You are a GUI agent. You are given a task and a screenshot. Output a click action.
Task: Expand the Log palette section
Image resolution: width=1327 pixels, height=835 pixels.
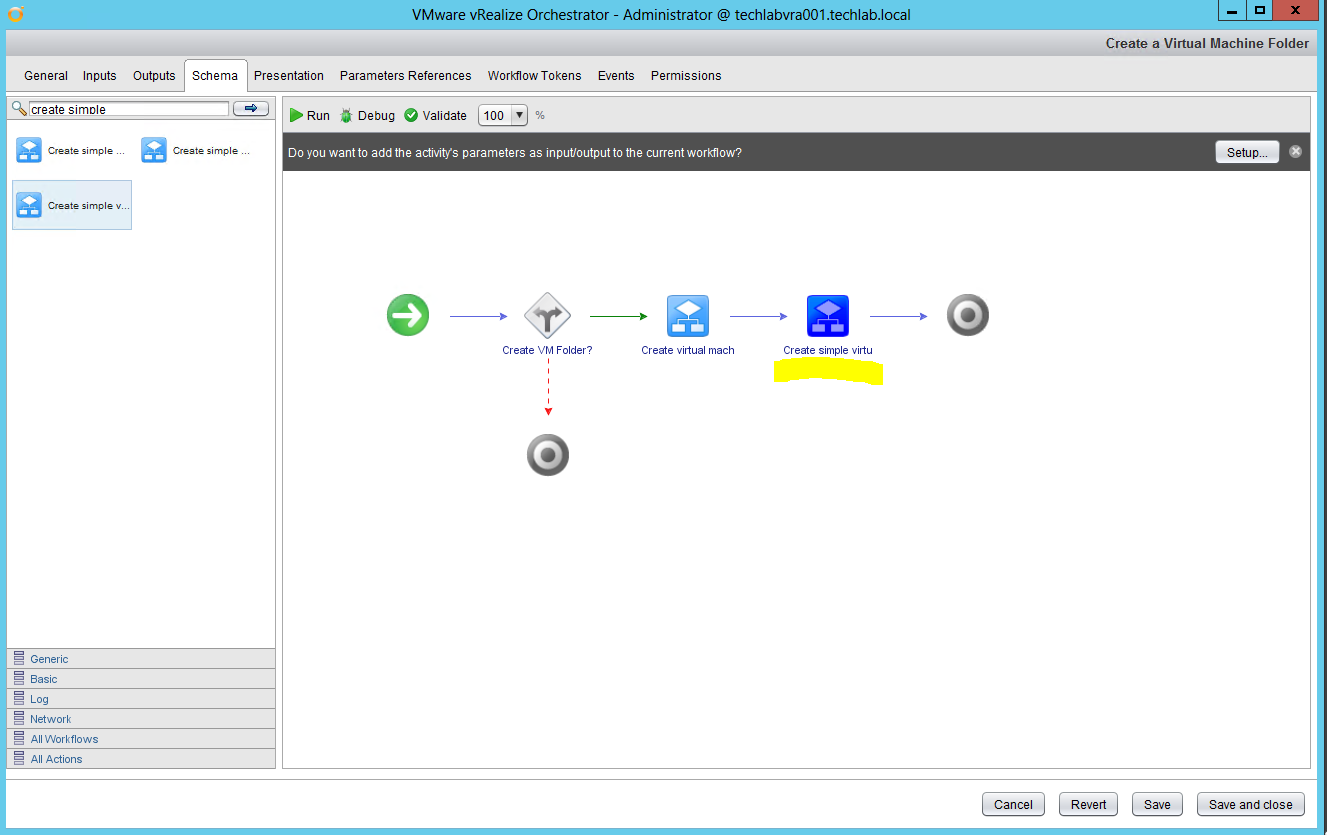[x=141, y=699]
